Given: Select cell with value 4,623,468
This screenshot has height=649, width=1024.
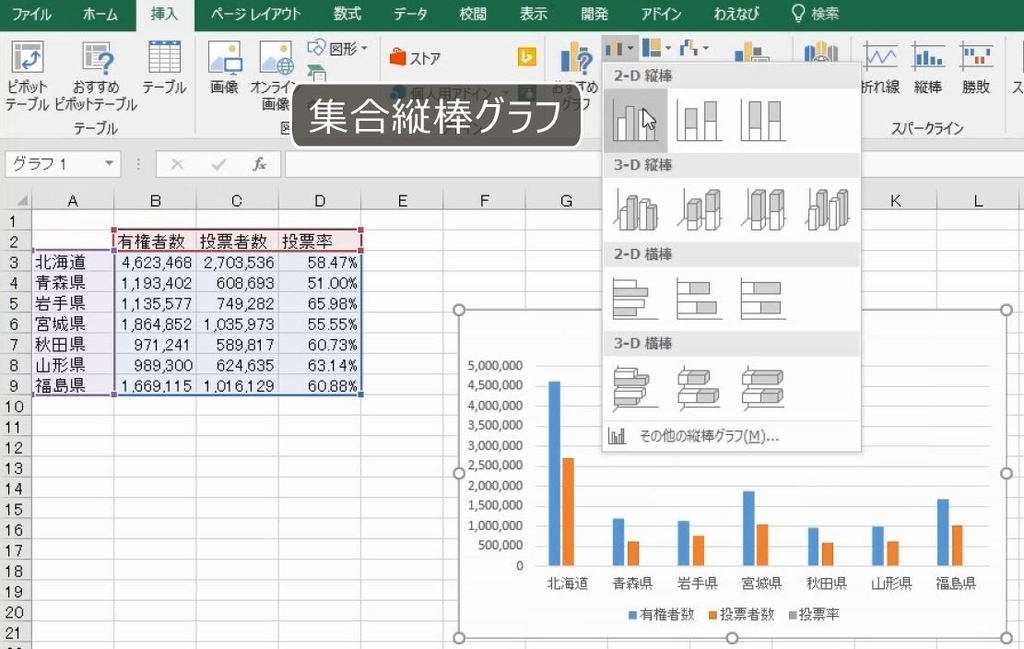Looking at the screenshot, I should (x=155, y=262).
